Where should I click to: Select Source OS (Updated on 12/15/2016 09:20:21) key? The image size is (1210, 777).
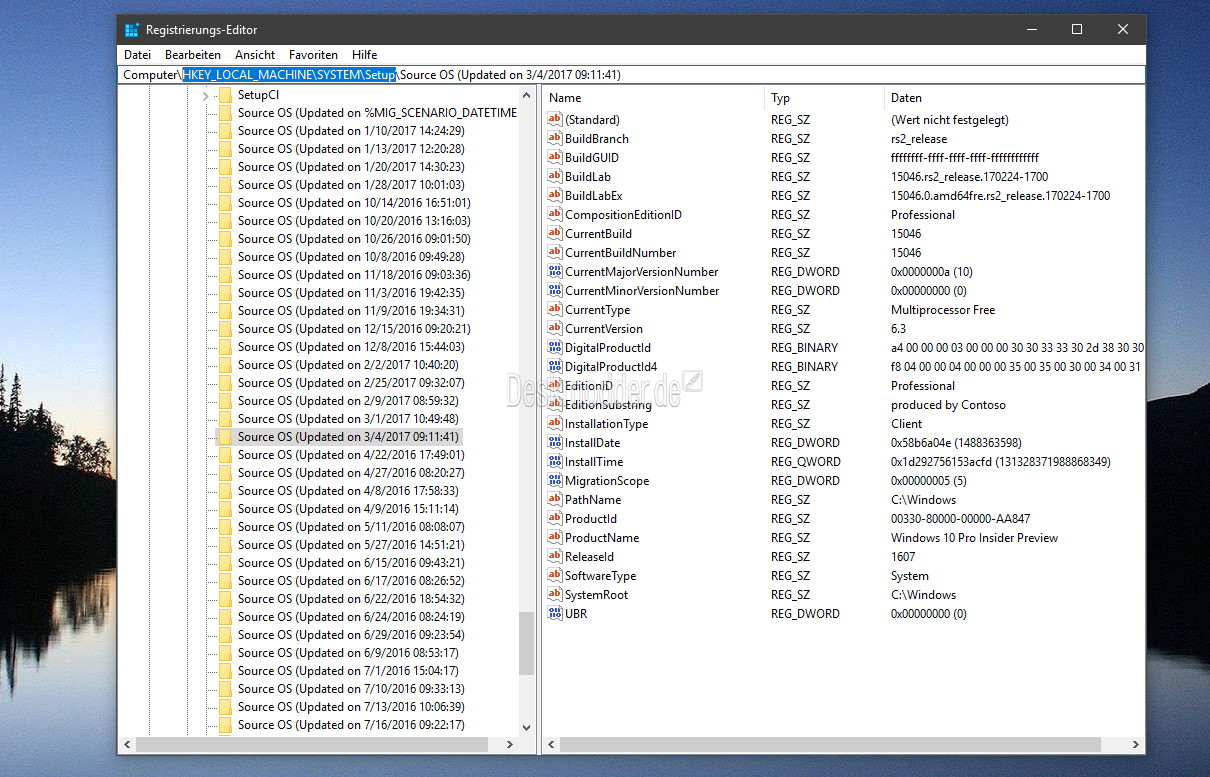[x=354, y=329]
